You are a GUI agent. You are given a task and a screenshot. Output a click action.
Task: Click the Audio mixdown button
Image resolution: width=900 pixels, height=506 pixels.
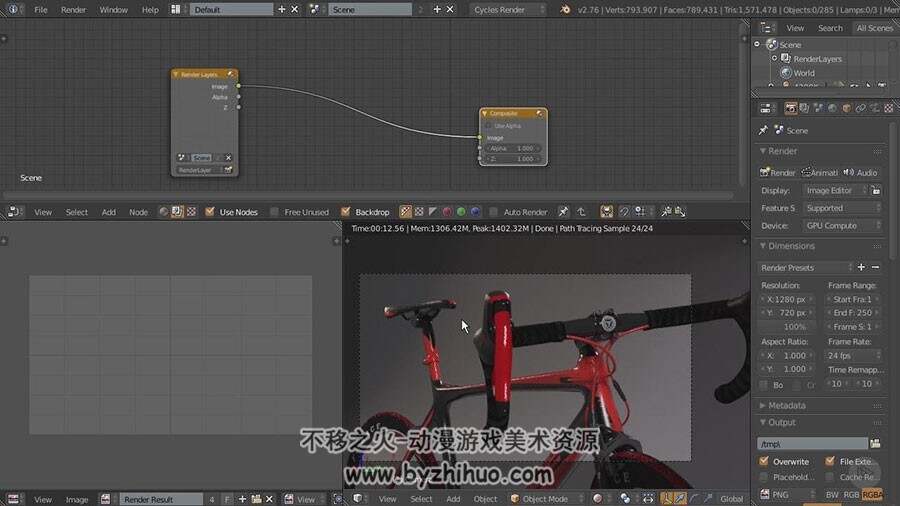(861, 173)
